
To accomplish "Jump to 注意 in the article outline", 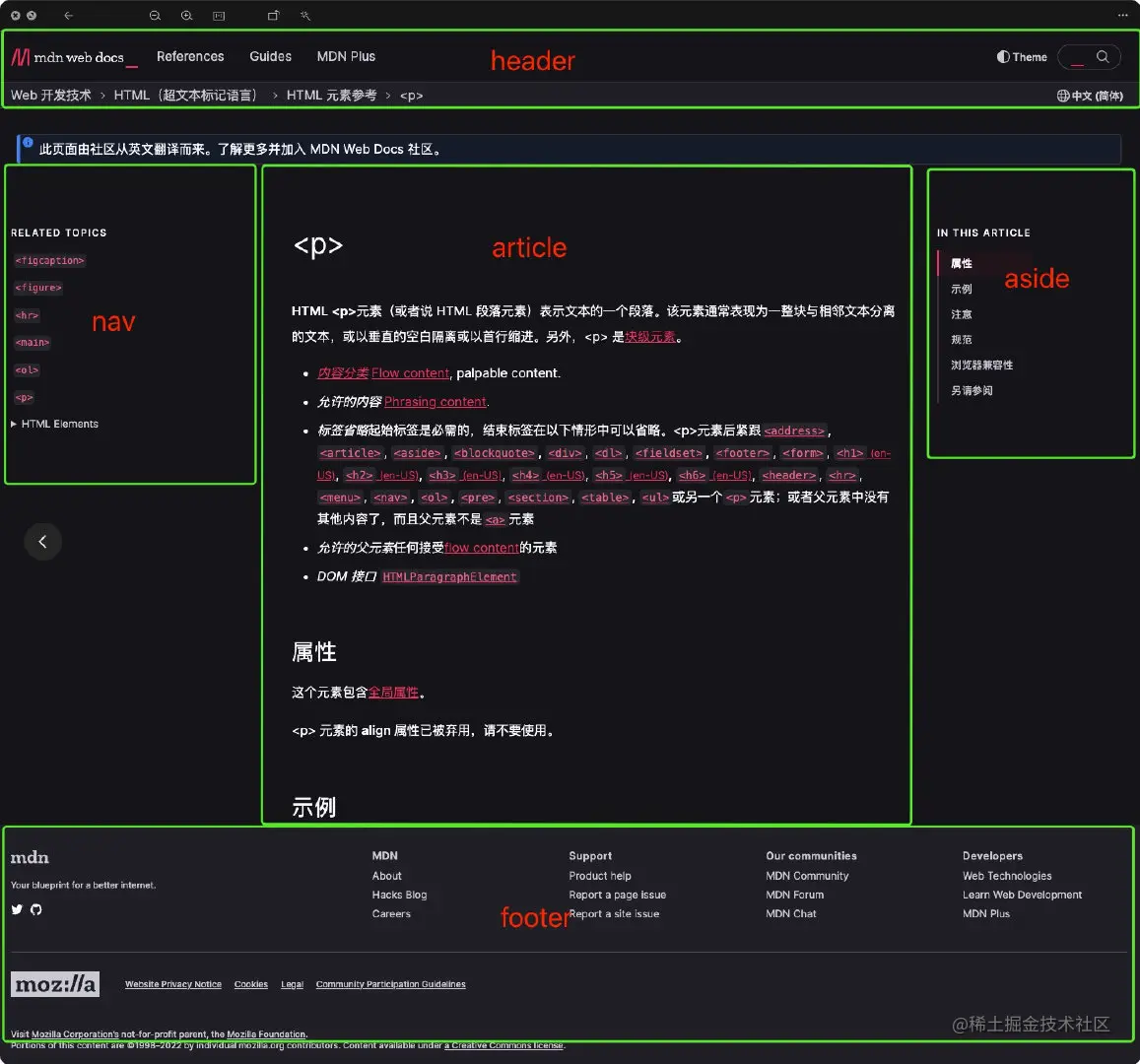I will tap(961, 314).
